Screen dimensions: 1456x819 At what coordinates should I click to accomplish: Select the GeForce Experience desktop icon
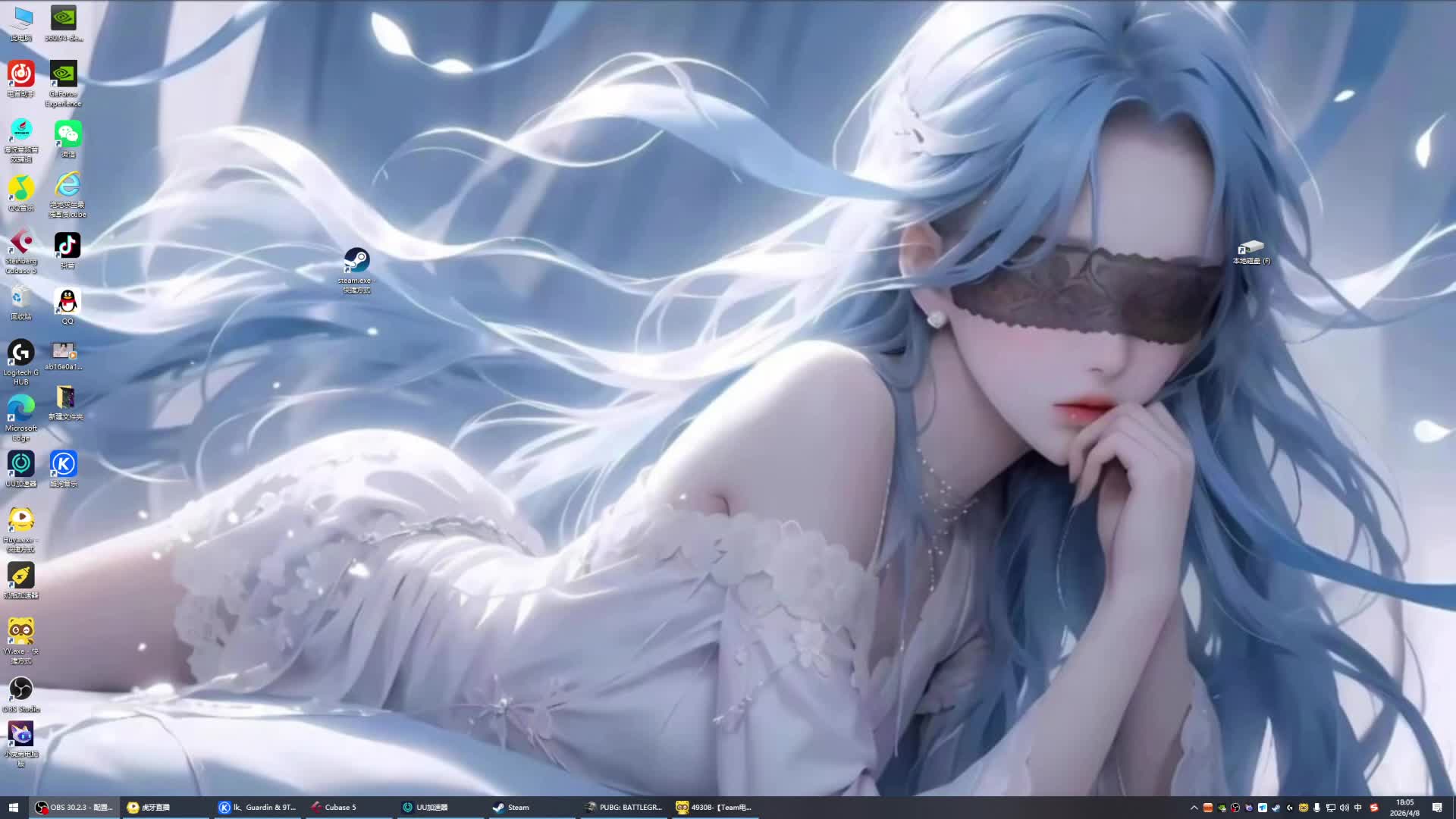point(64,74)
